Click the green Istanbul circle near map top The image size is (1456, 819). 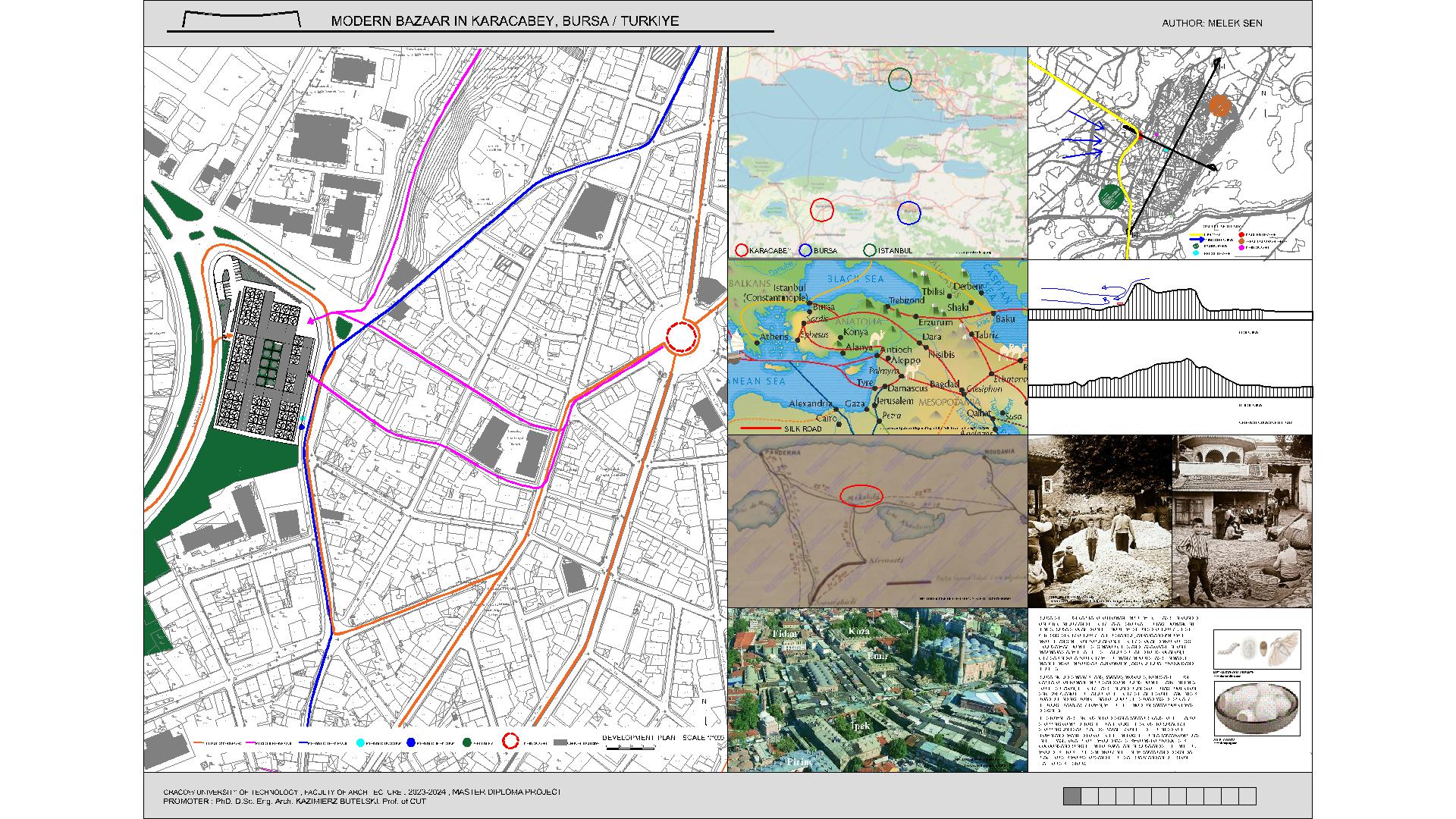tap(900, 80)
